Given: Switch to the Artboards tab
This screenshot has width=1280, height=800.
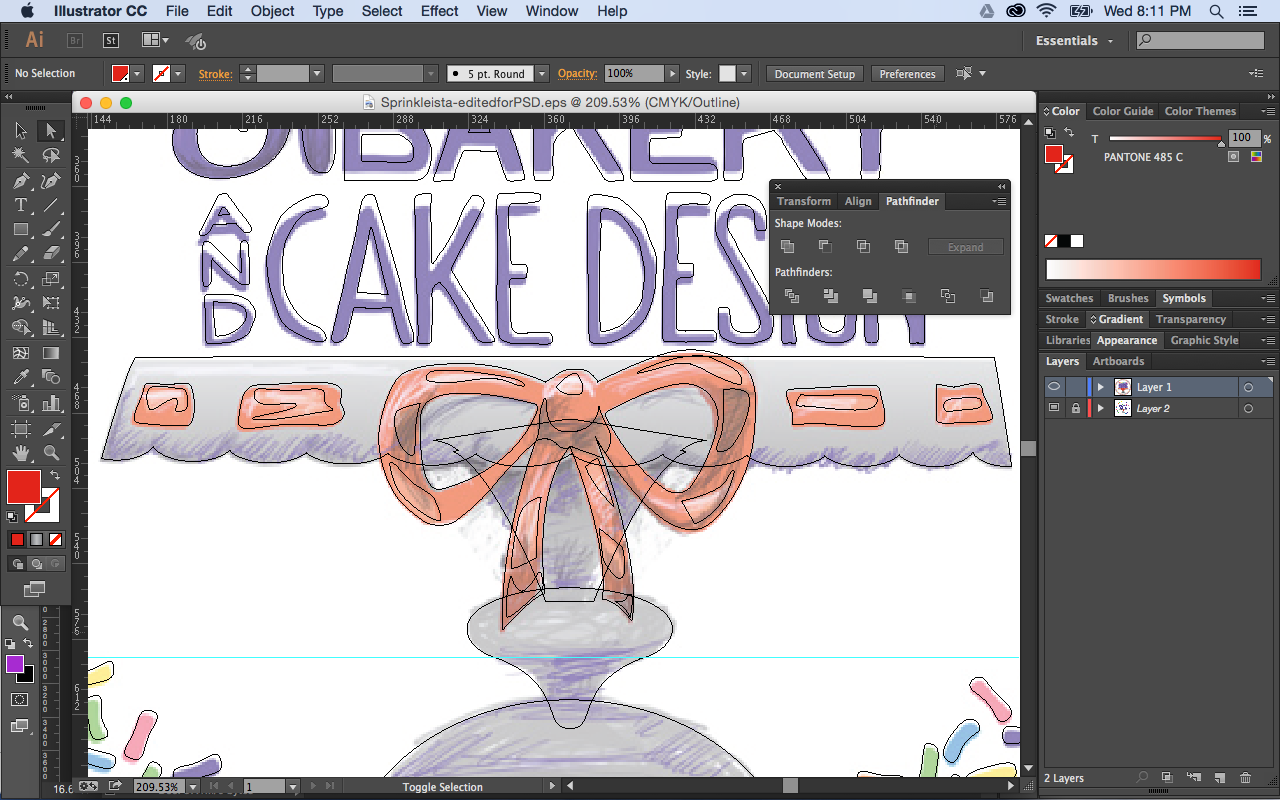Looking at the screenshot, I should coord(1118,361).
